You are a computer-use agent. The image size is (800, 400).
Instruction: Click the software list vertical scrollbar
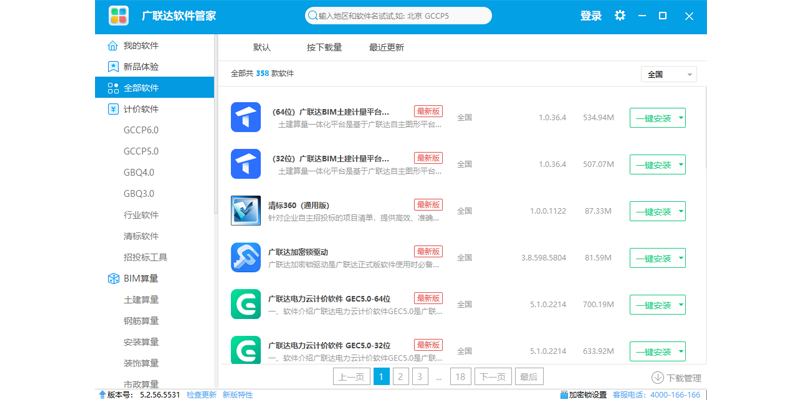pyautogui.click(x=706, y=128)
